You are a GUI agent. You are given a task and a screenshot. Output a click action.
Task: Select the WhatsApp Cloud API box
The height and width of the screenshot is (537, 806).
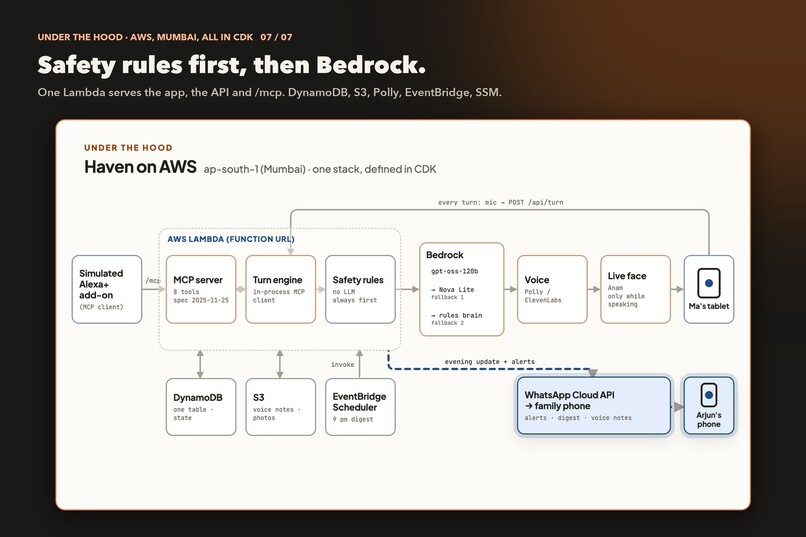pyautogui.click(x=594, y=405)
